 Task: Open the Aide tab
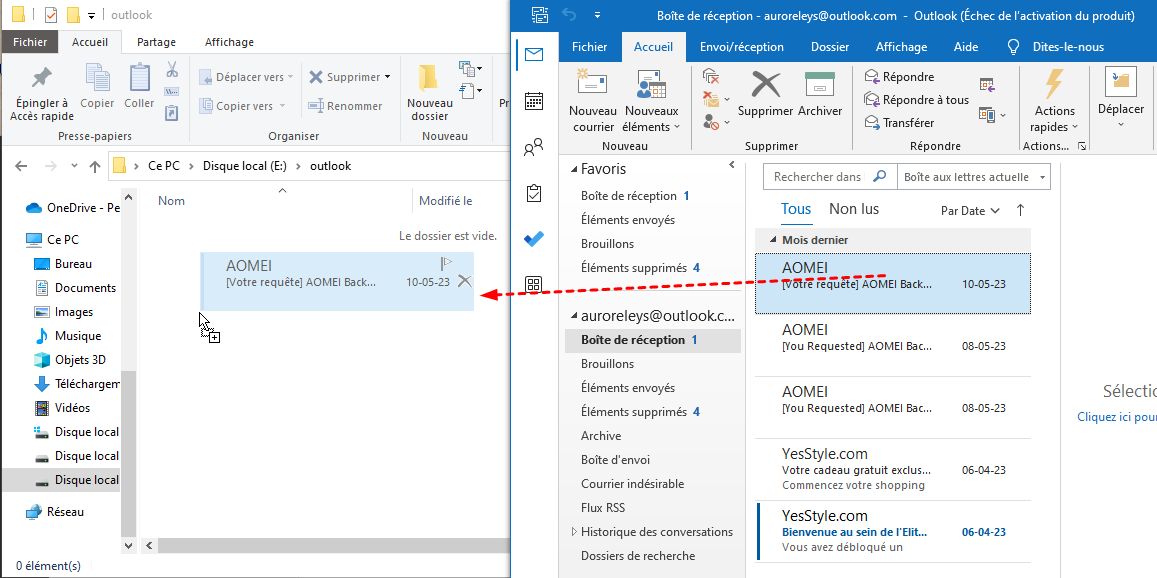(966, 47)
